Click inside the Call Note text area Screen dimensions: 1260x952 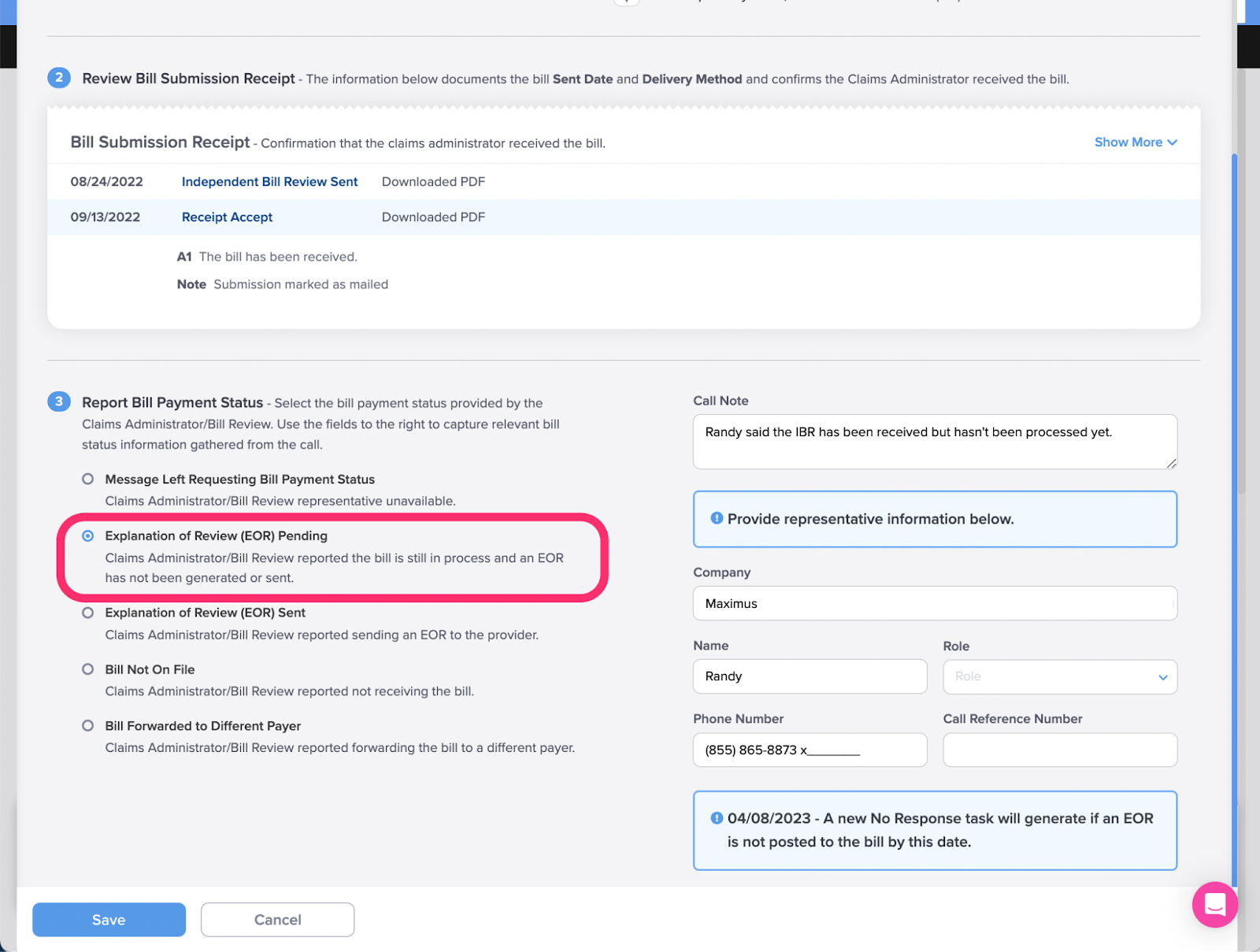(x=934, y=441)
